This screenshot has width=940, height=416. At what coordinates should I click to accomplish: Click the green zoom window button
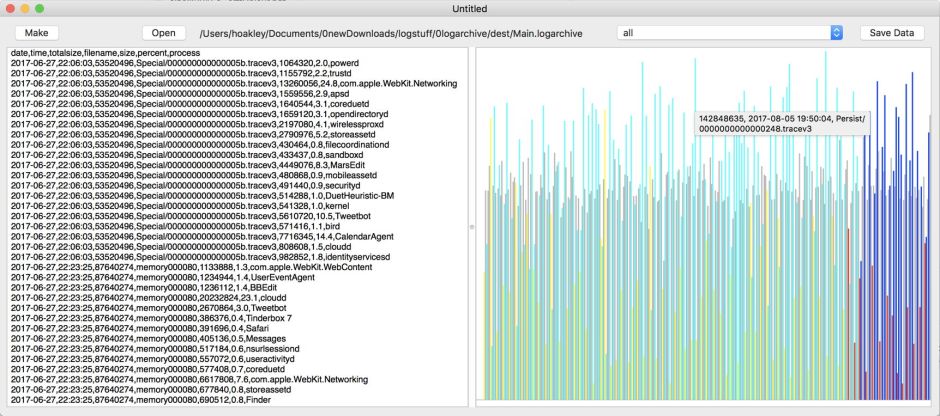tap(50, 9)
